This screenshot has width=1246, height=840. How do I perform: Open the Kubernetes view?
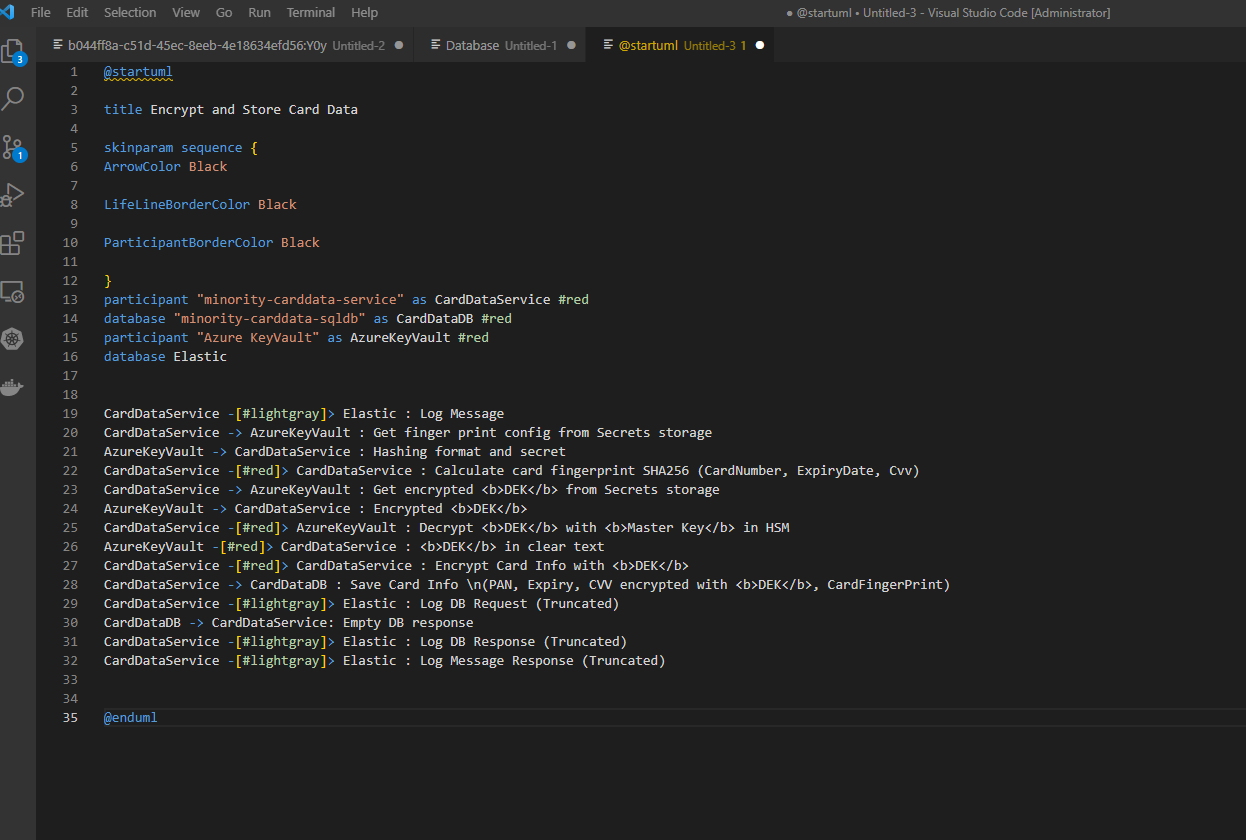click(x=13, y=339)
